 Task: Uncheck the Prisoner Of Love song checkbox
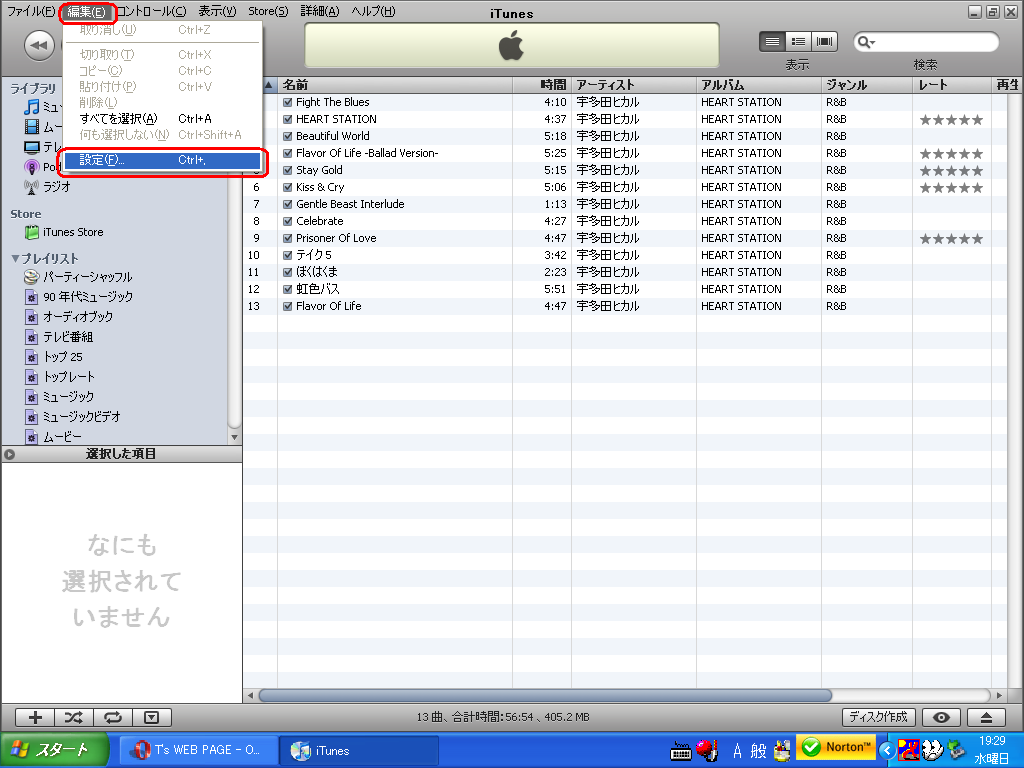click(287, 238)
